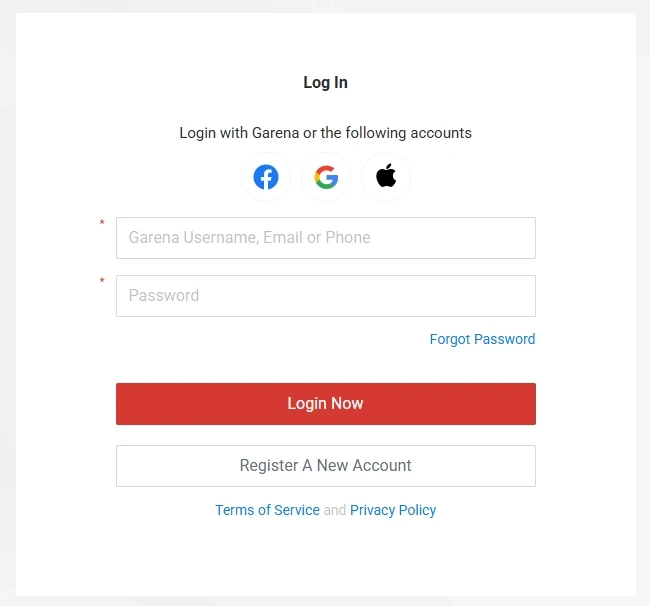This screenshot has width=650, height=606.
Task: Click the red asterisk beside the username field
Action: [x=102, y=223]
